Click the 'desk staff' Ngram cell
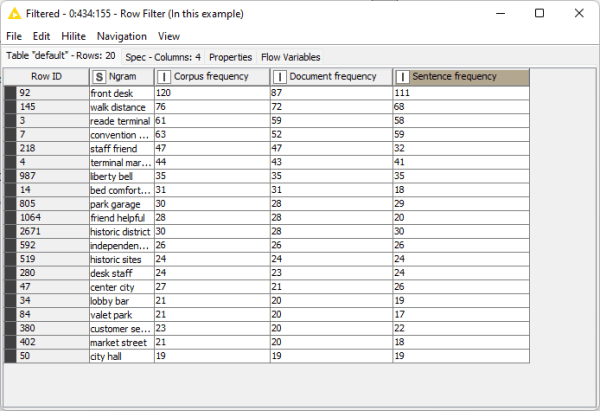Viewport: 600px width, 411px height. tap(122, 273)
